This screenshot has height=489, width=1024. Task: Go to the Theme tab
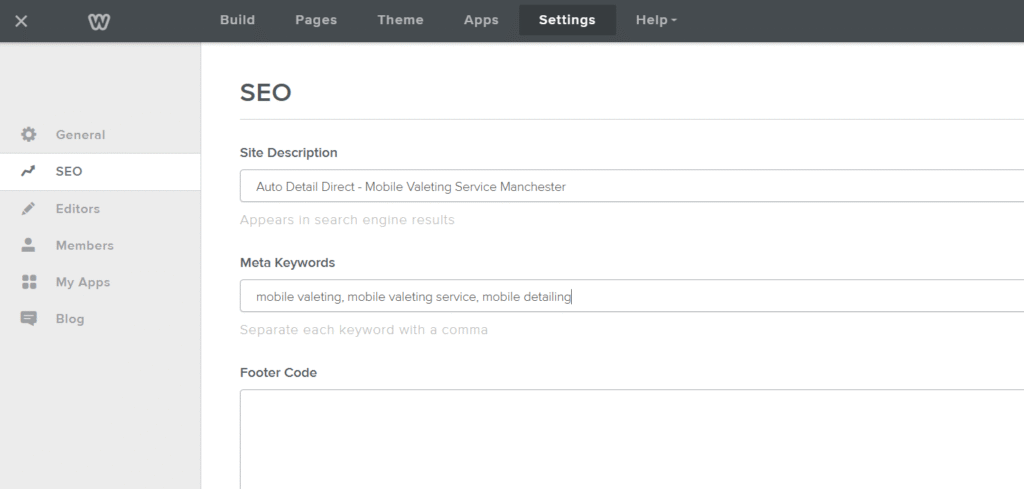400,20
